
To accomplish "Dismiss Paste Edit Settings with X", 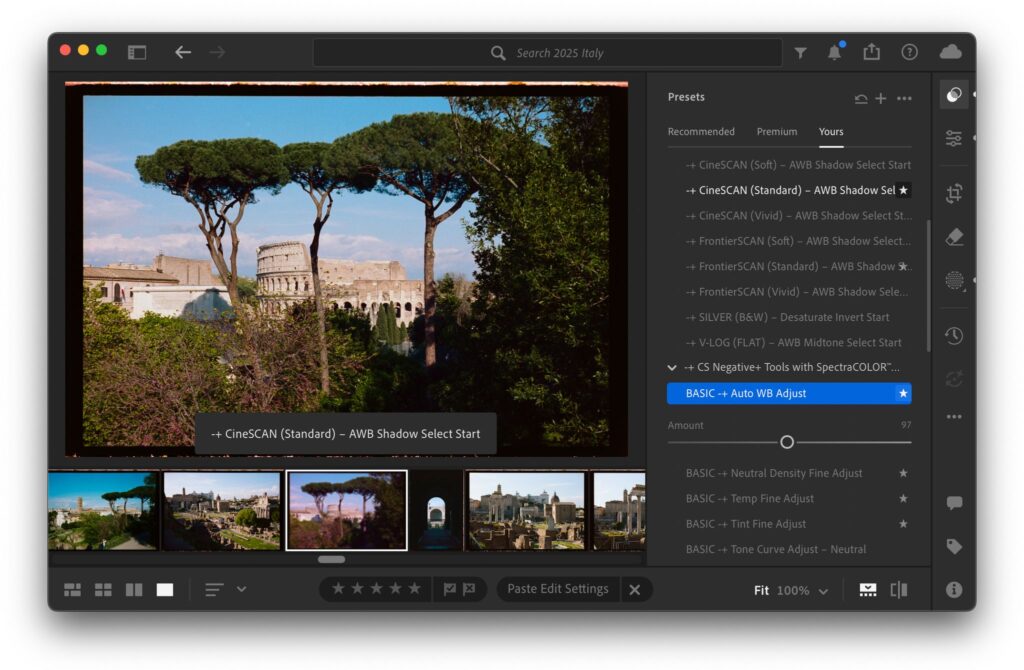I will (x=635, y=590).
